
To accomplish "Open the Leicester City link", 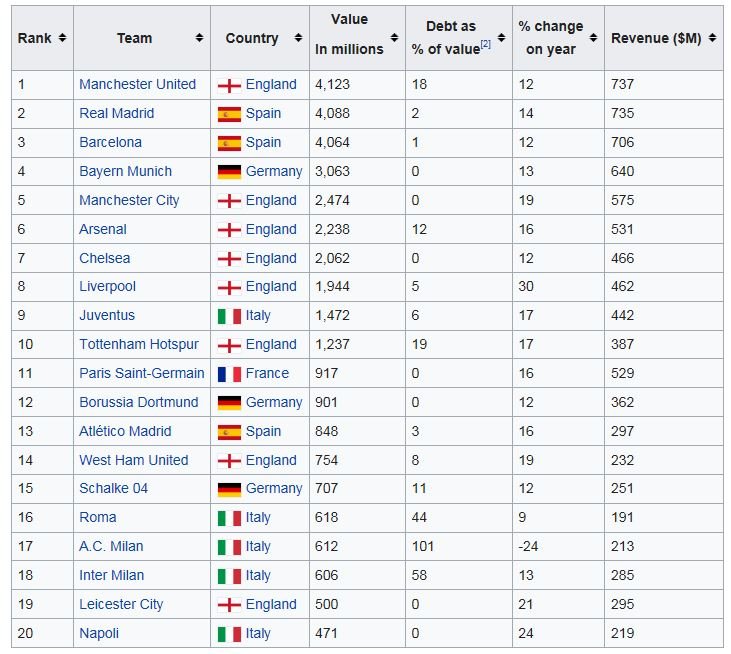I will coord(121,605).
